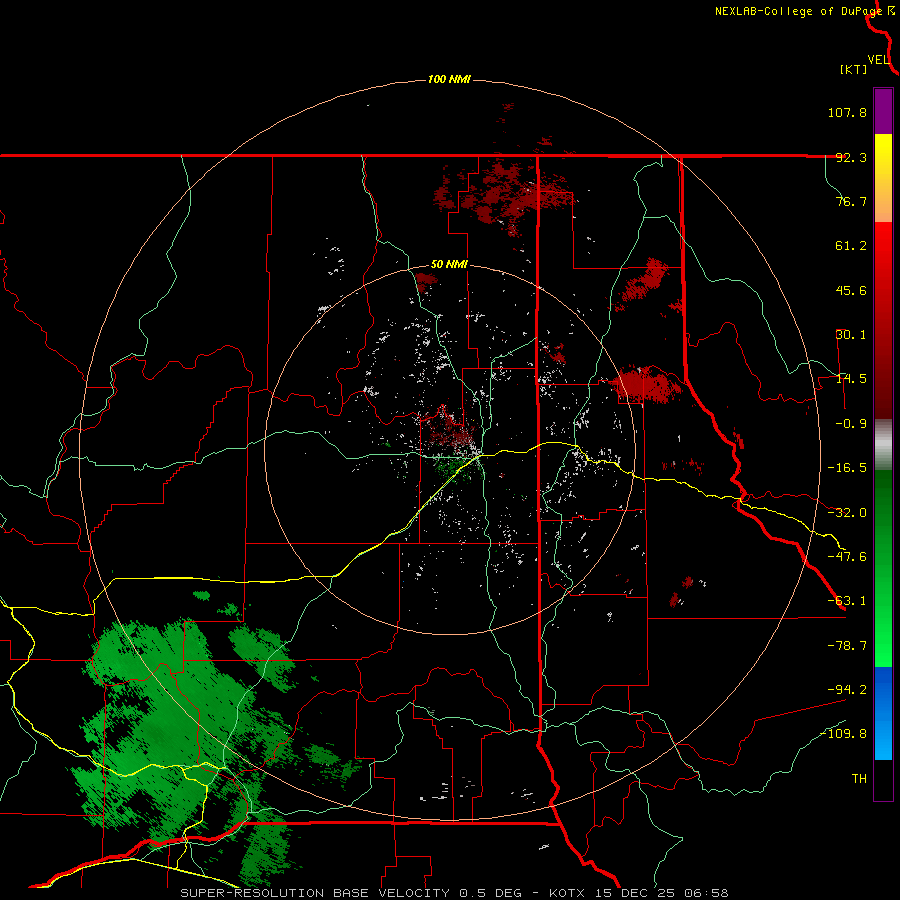900x900 pixels.
Task: Click the [KT] units label
Action: pos(854,69)
